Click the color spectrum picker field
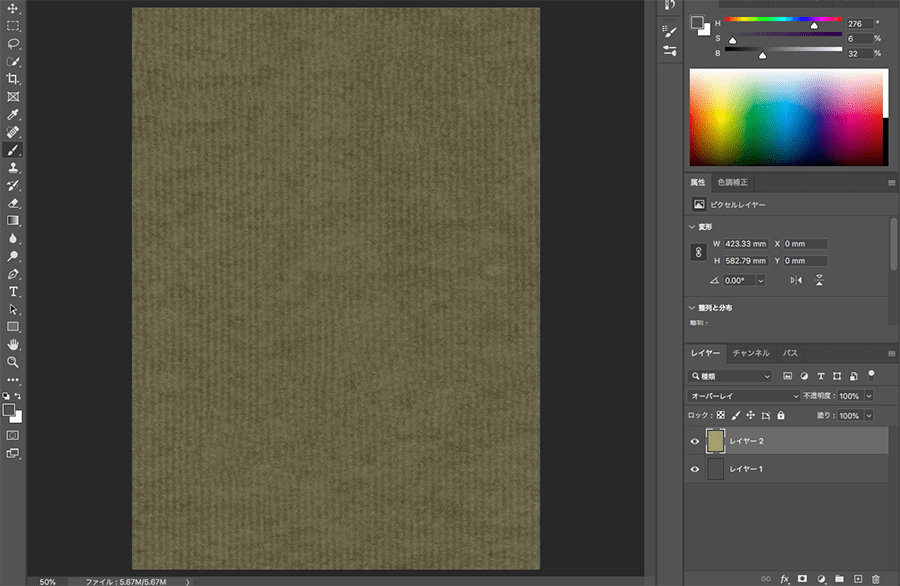This screenshot has width=900, height=586. tap(787, 117)
